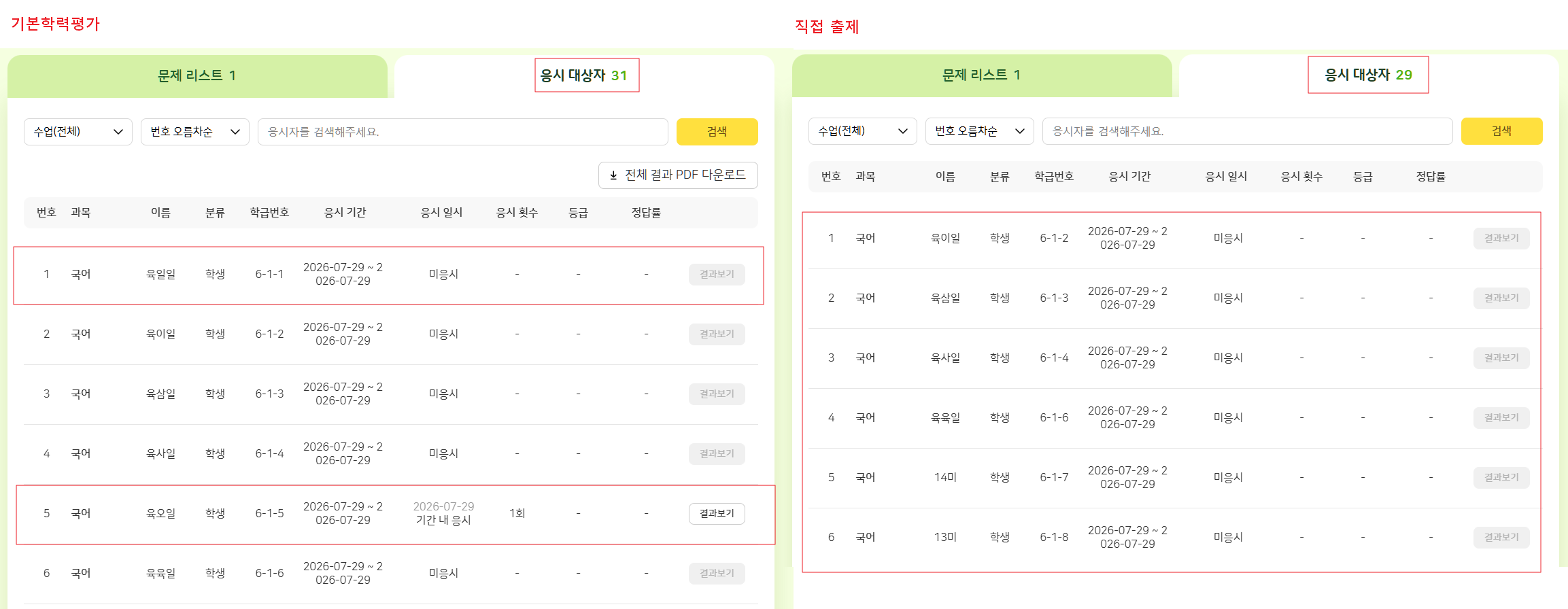Click right yellow 검색 button

point(1502,131)
